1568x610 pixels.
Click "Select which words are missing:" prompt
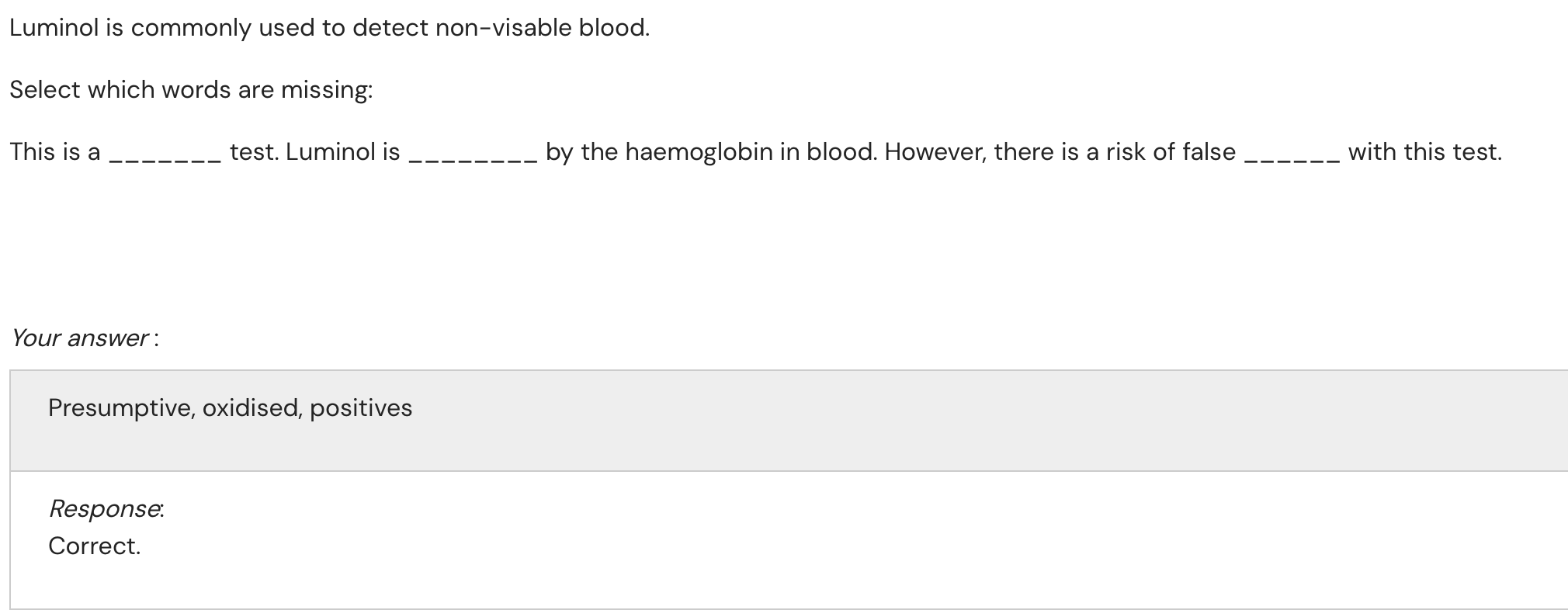[x=191, y=90]
